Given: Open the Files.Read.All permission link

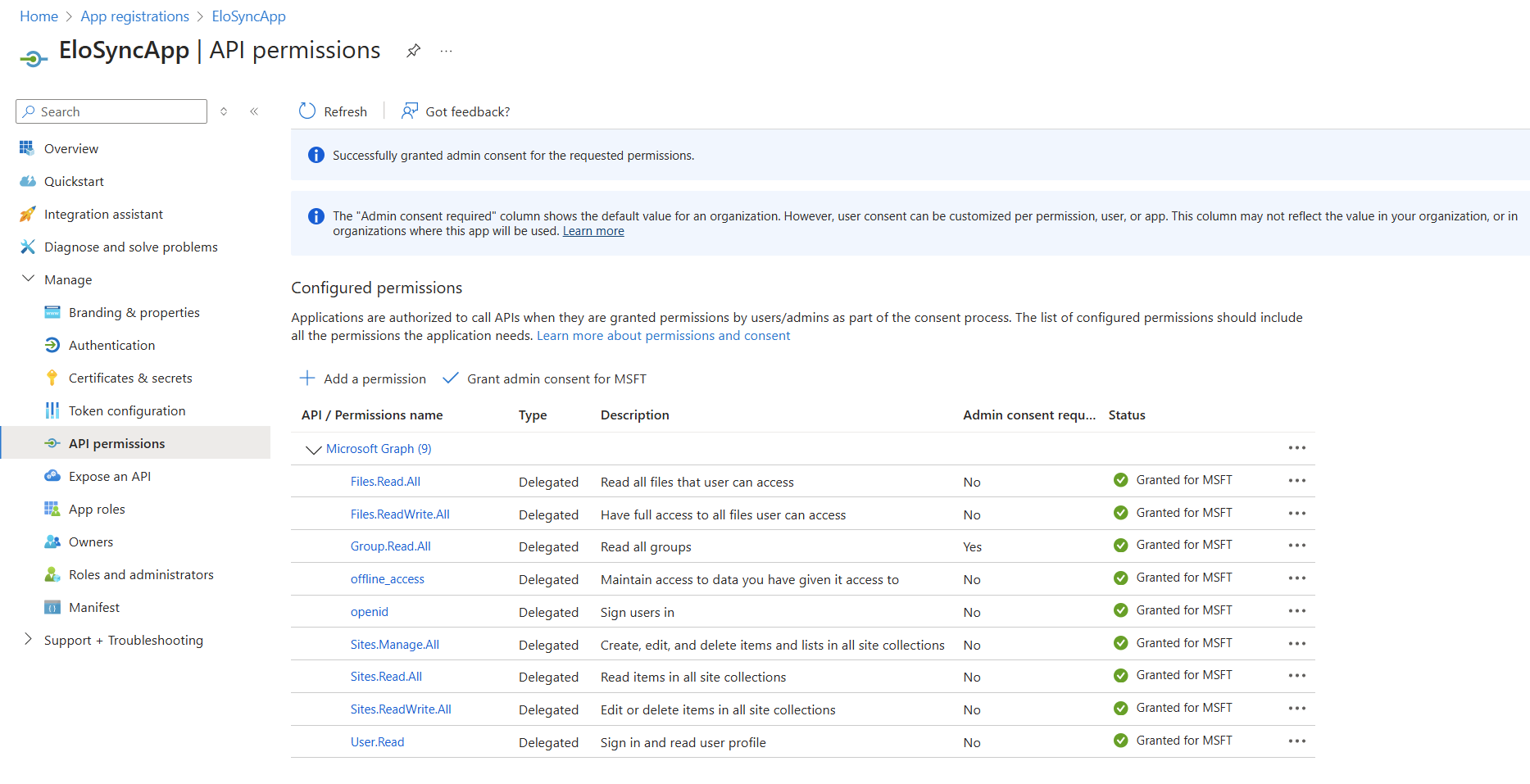Looking at the screenshot, I should [x=385, y=482].
